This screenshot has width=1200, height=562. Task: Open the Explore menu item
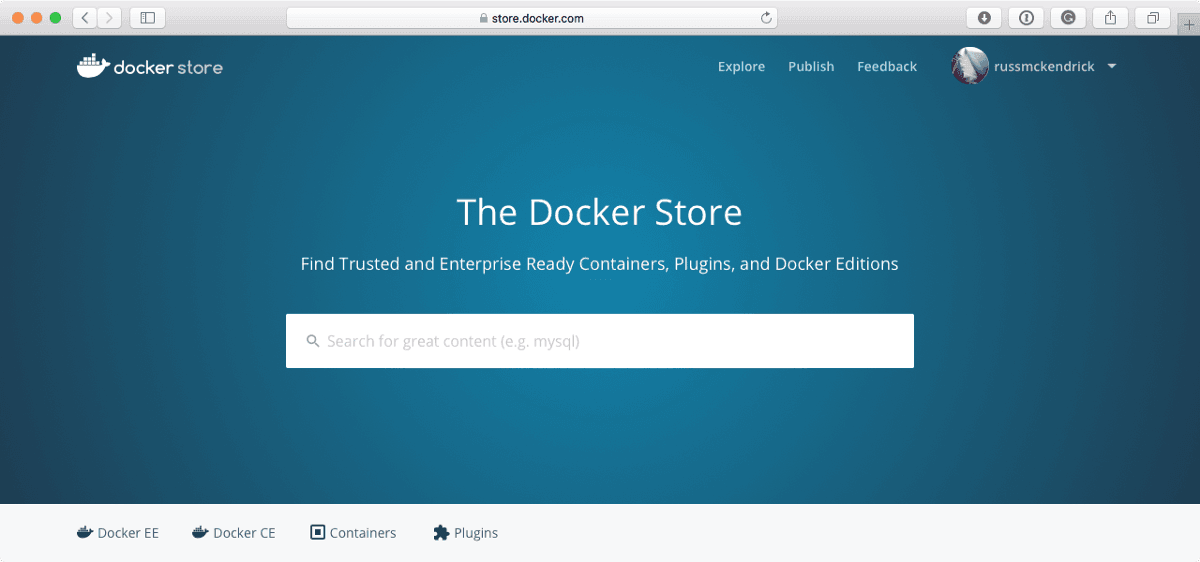pos(741,67)
